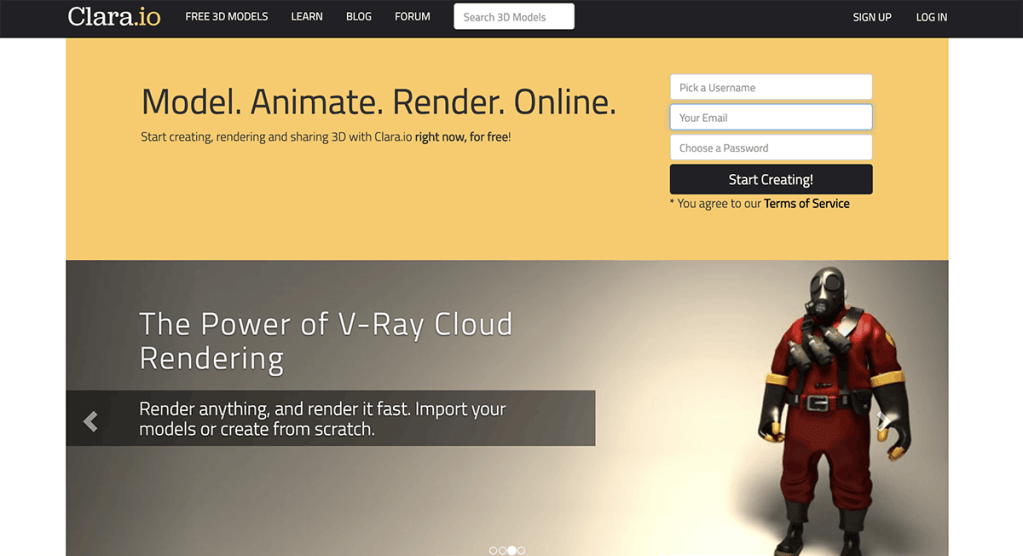Select the second carousel indicator dot
The width and height of the screenshot is (1023, 556).
tap(502, 550)
